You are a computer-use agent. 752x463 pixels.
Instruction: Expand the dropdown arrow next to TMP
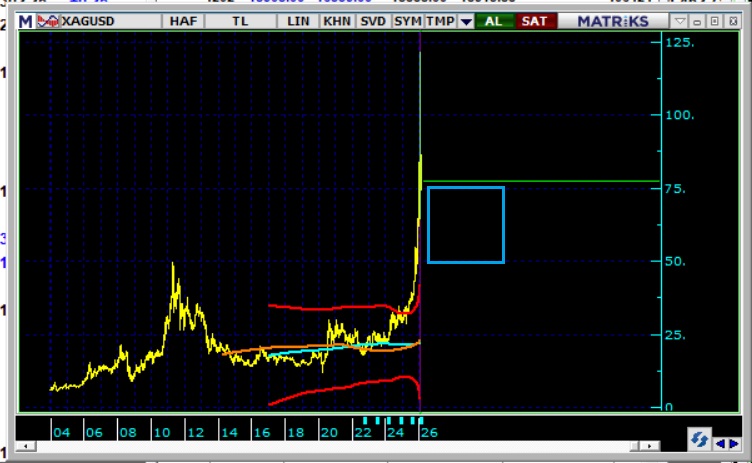tap(465, 21)
